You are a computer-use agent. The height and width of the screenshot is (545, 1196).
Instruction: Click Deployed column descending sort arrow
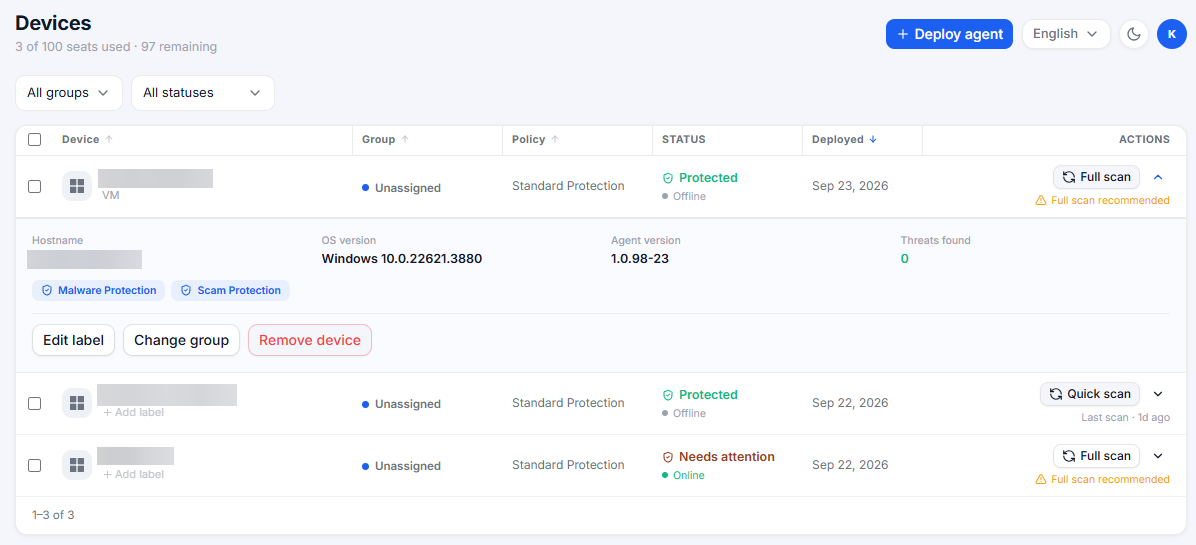coord(873,139)
